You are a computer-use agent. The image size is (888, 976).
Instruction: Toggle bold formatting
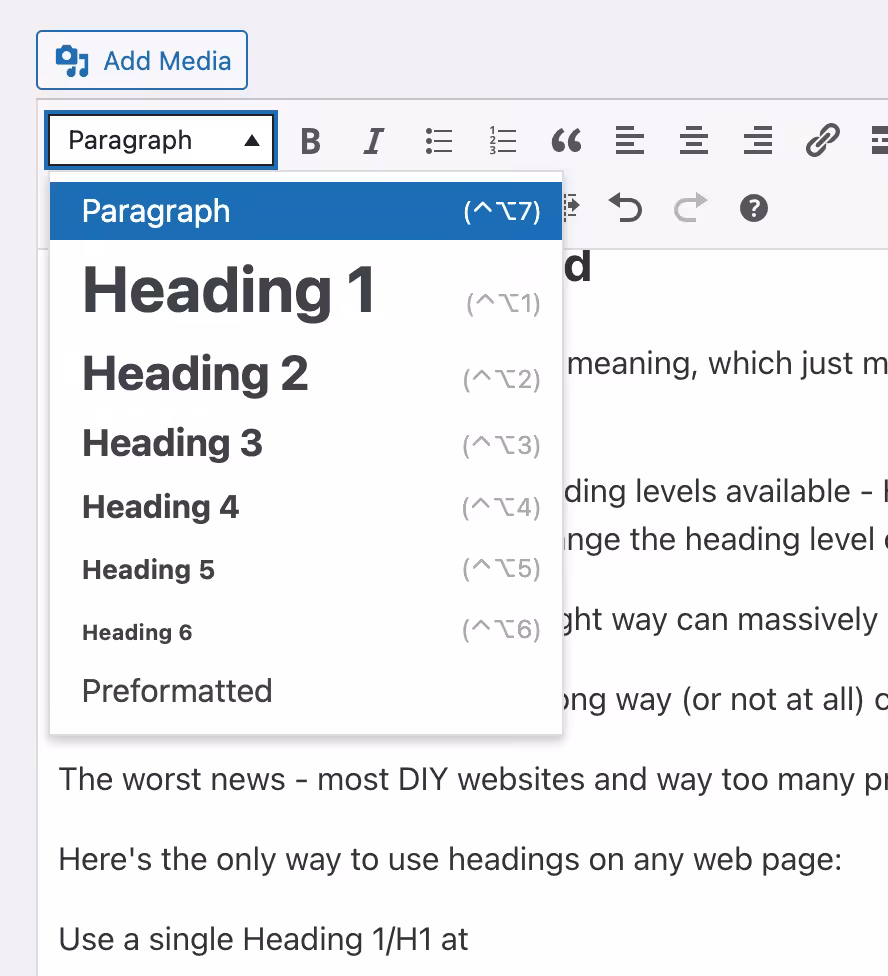pos(311,141)
